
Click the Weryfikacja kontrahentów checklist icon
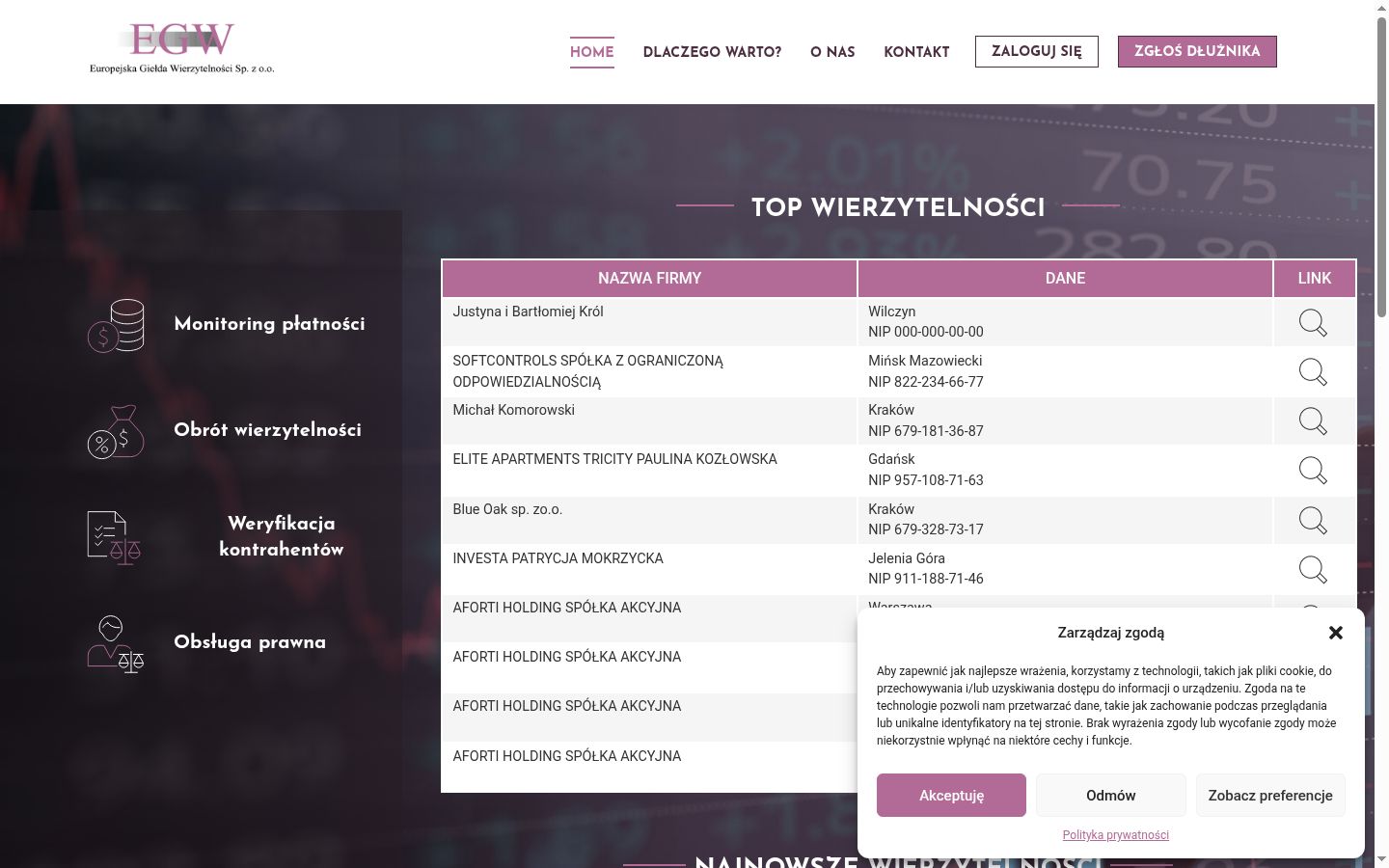coord(115,537)
